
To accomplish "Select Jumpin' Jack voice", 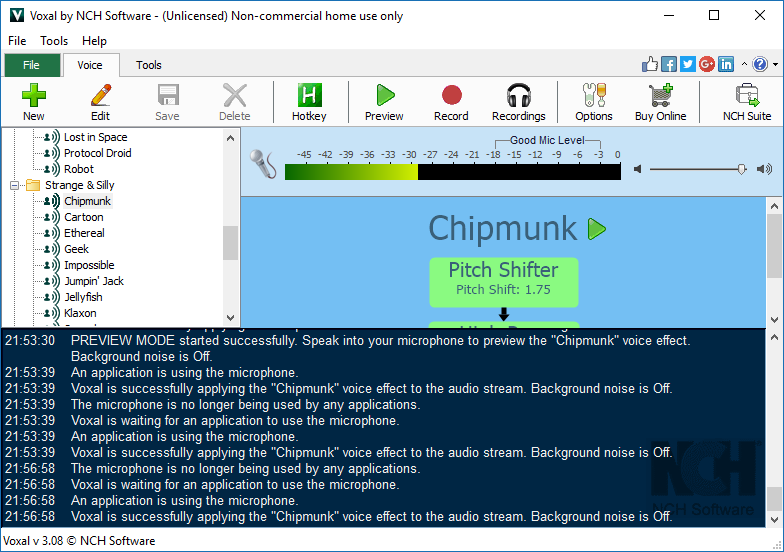I will (94, 281).
